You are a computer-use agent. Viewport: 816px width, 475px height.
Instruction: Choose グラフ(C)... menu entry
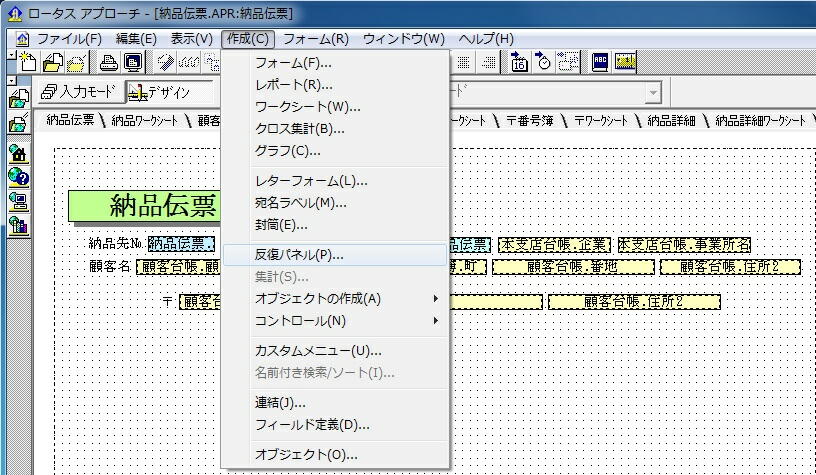pos(335,151)
